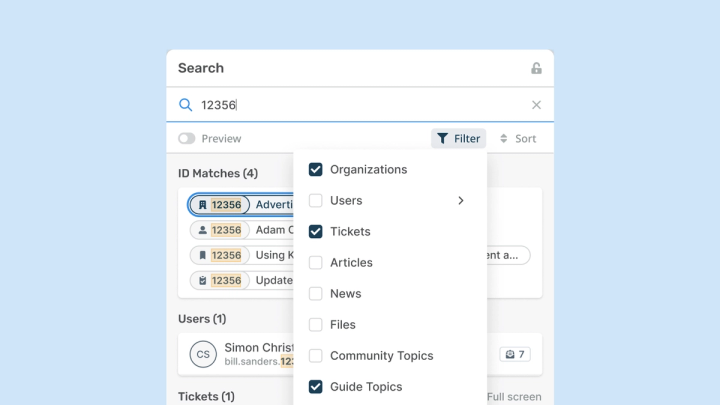Click the organization icon on the Advertising match

pos(202,205)
